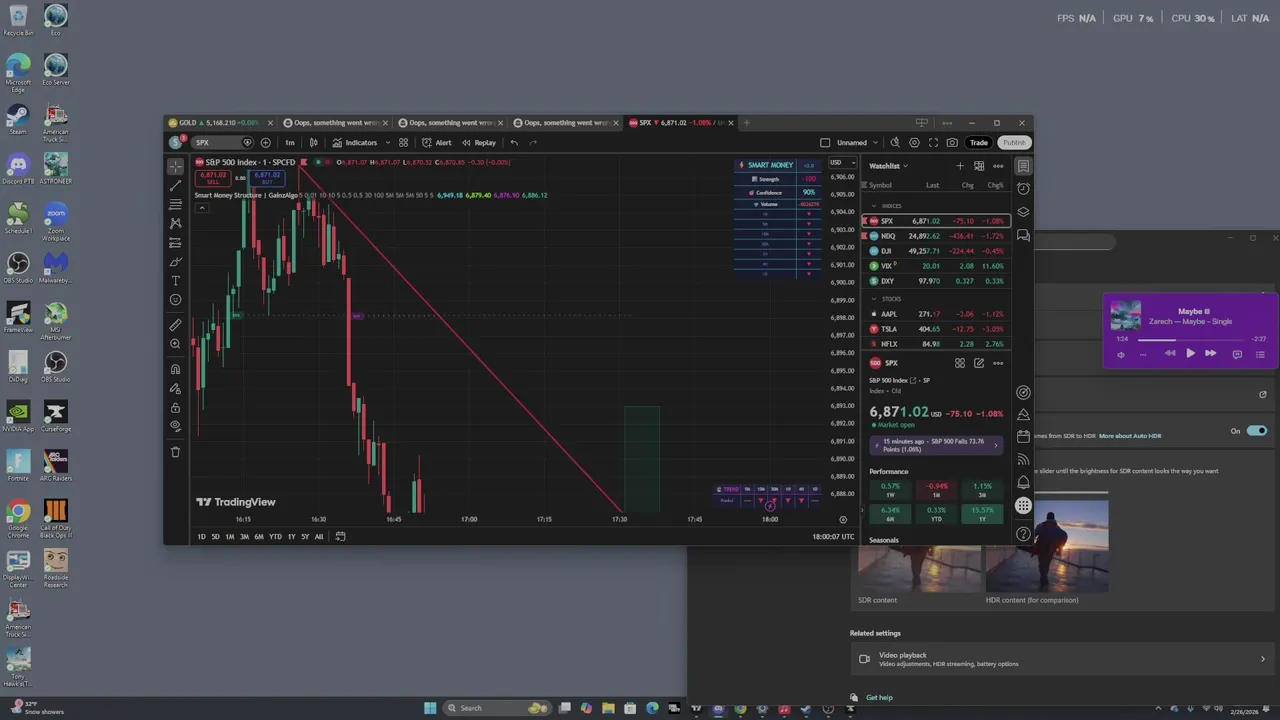The image size is (1280, 720).
Task: Open indicator templates grid icon
Action: click(403, 142)
